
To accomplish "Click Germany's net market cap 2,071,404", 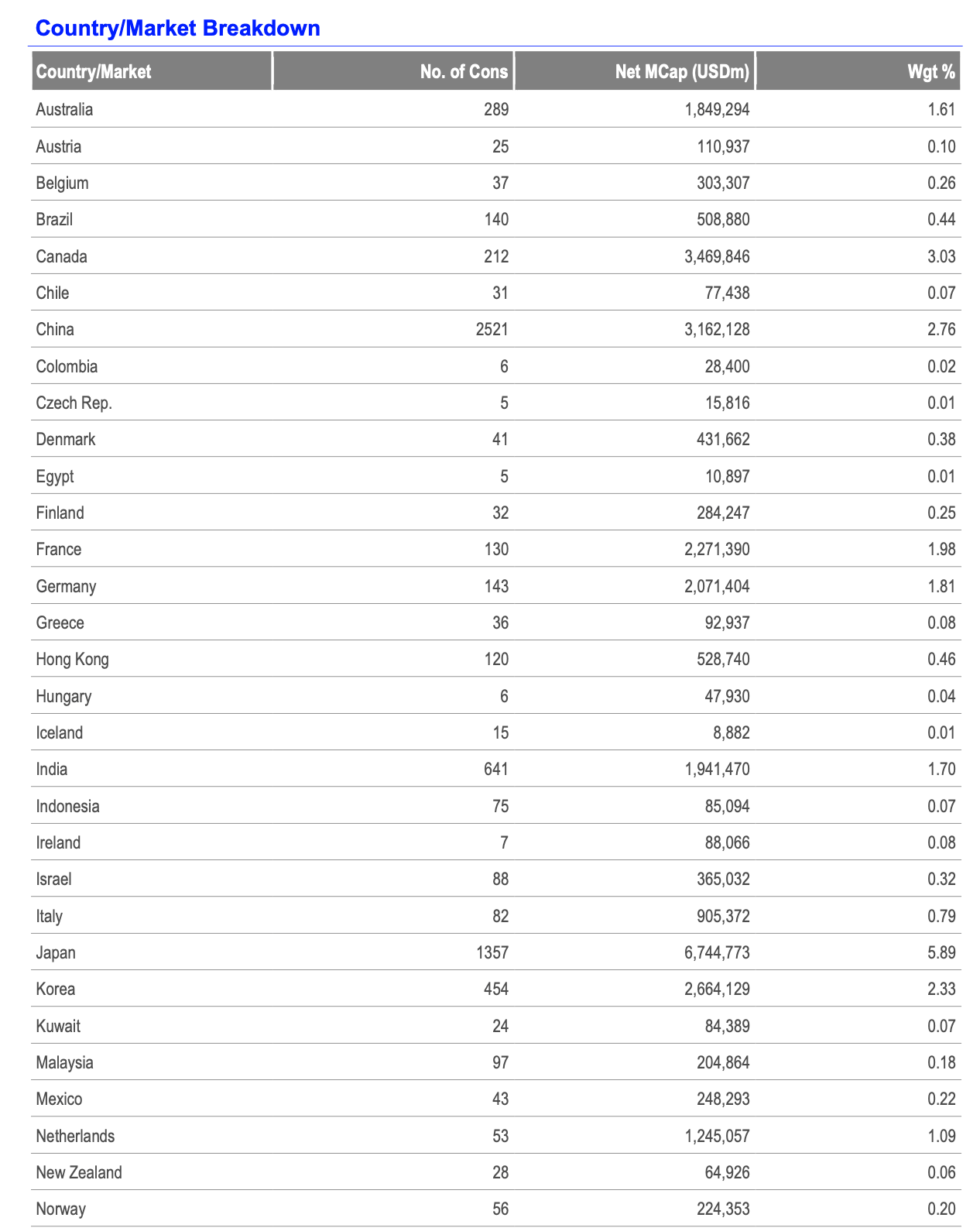I will [x=717, y=586].
